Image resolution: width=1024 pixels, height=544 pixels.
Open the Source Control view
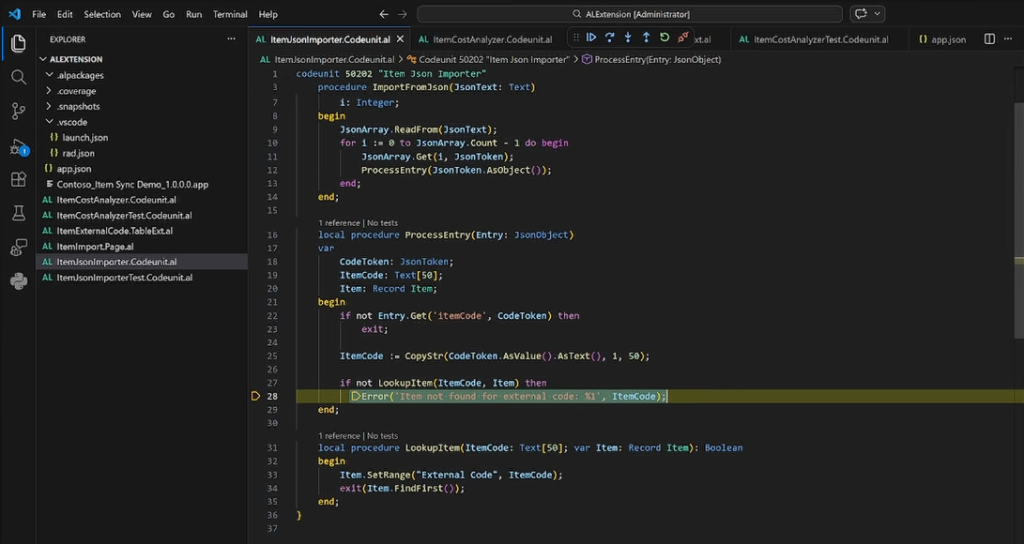click(x=18, y=112)
